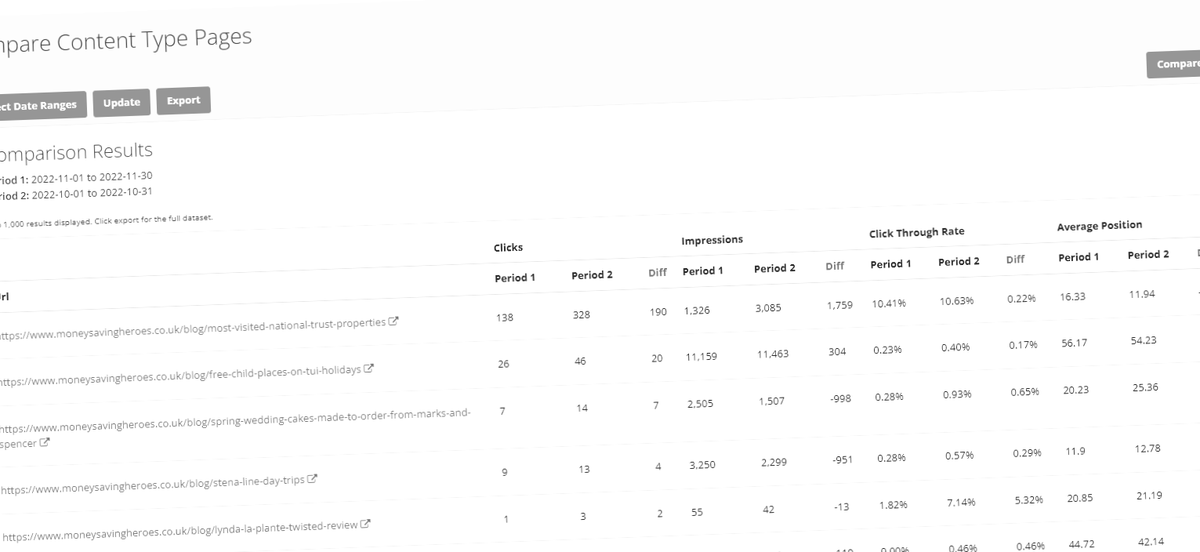The width and height of the screenshot is (1200, 552).
Task: Select the Comparison Results heading
Action: click(74, 153)
